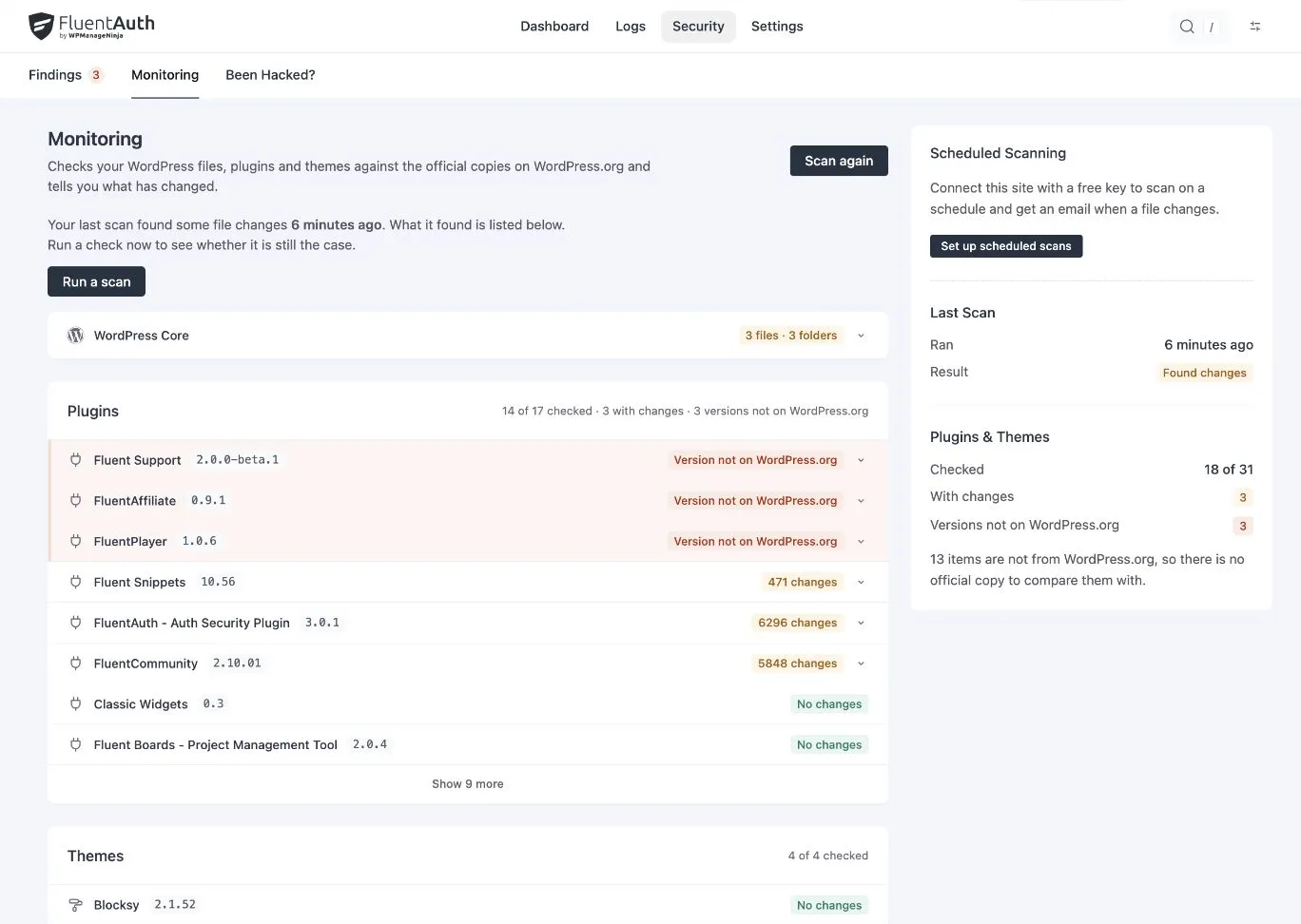The image size is (1301, 924).
Task: Show 9 more plugins
Action: coord(467,784)
